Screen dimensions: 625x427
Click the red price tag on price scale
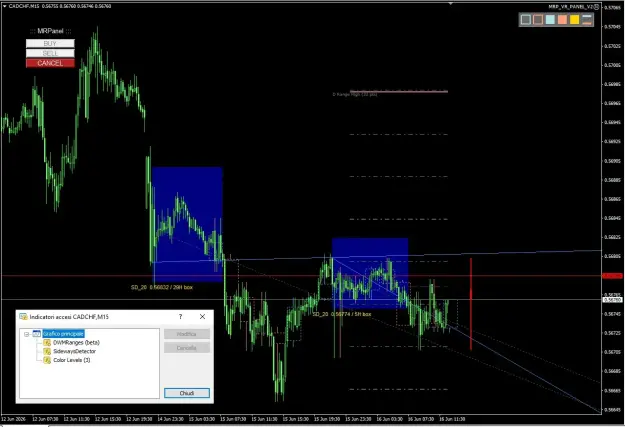pos(612,276)
